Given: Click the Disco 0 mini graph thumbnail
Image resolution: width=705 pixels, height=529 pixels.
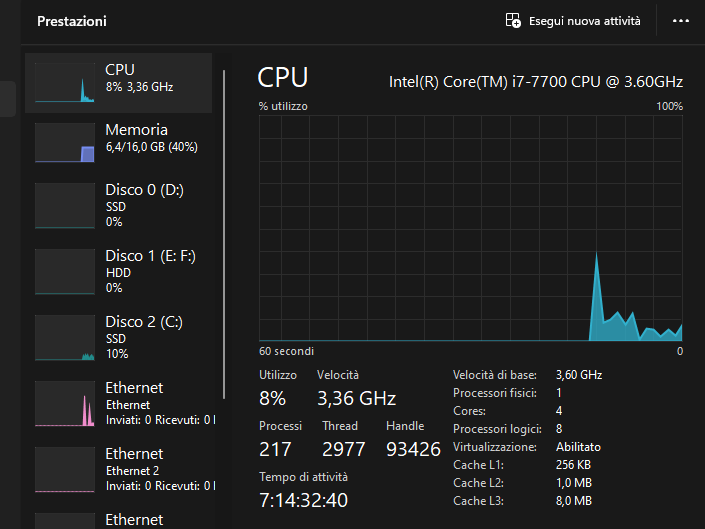Looking at the screenshot, I should coord(65,205).
